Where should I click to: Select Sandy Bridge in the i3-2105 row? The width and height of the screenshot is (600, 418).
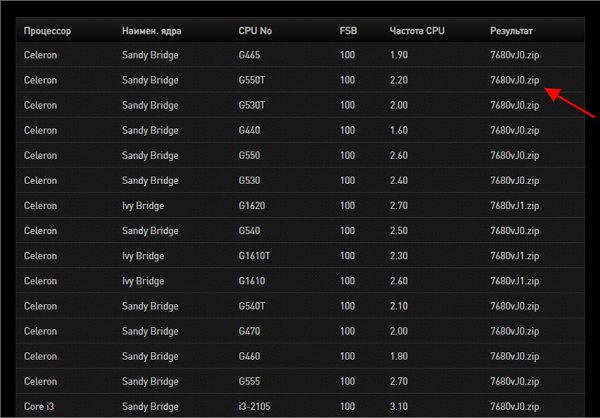[150, 407]
